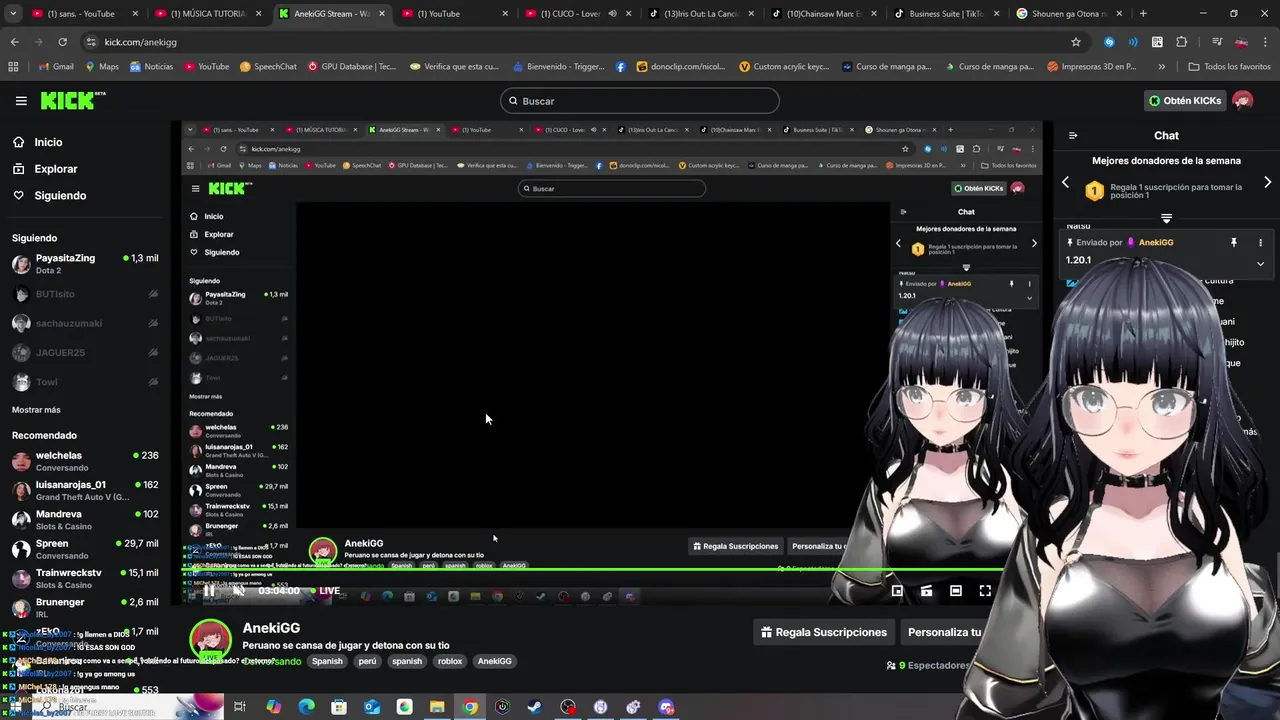Go back in browser history
1280x720 pixels.
14,42
